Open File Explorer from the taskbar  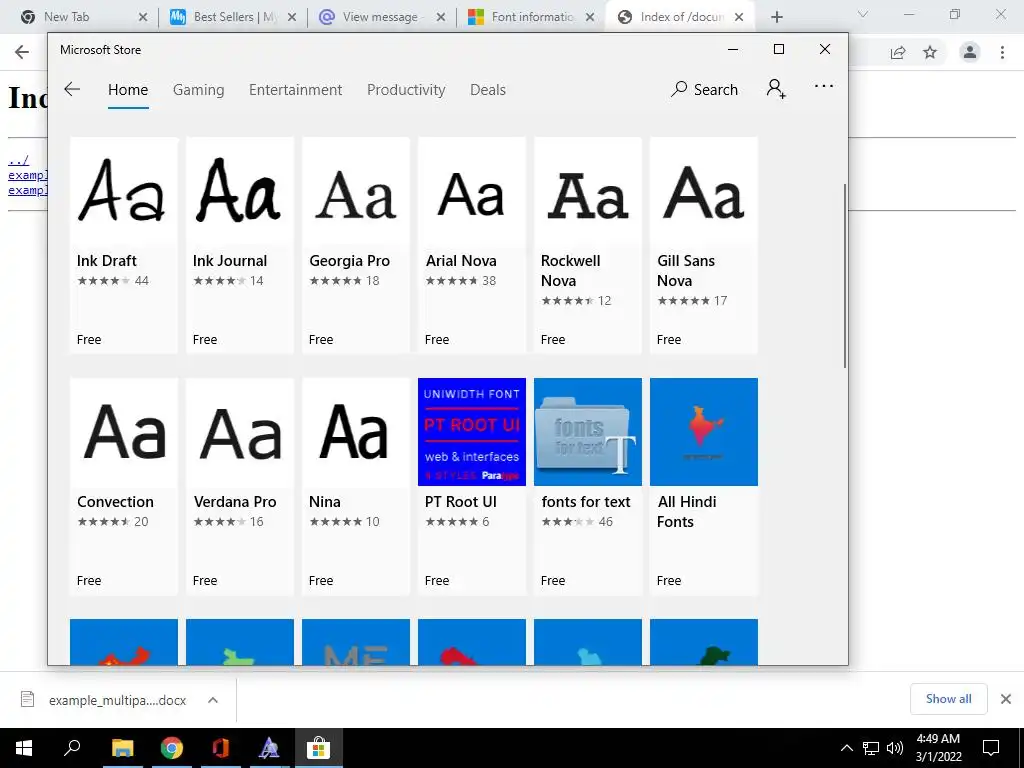[x=122, y=748]
